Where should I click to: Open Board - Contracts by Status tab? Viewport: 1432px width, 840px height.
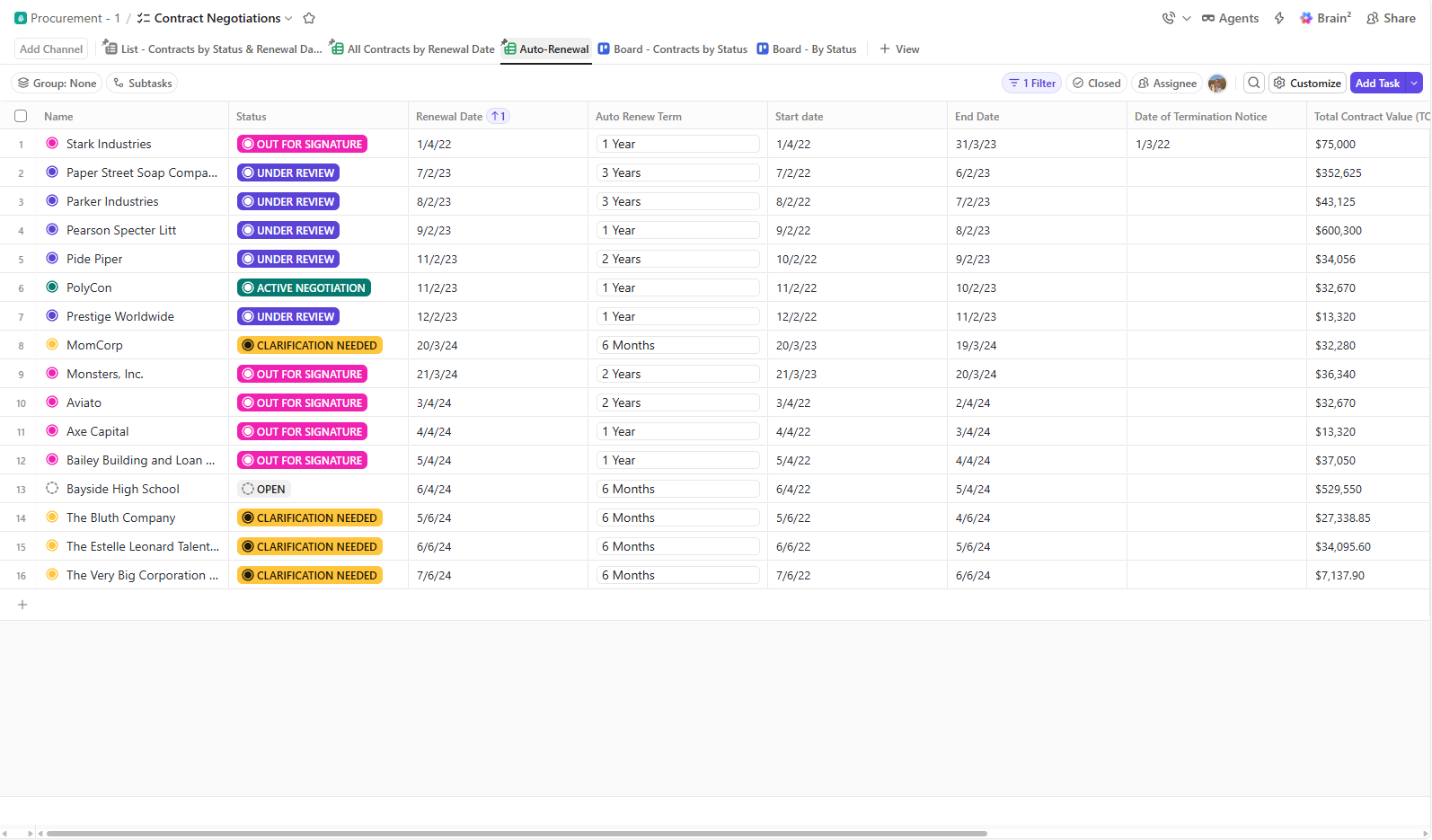[673, 49]
